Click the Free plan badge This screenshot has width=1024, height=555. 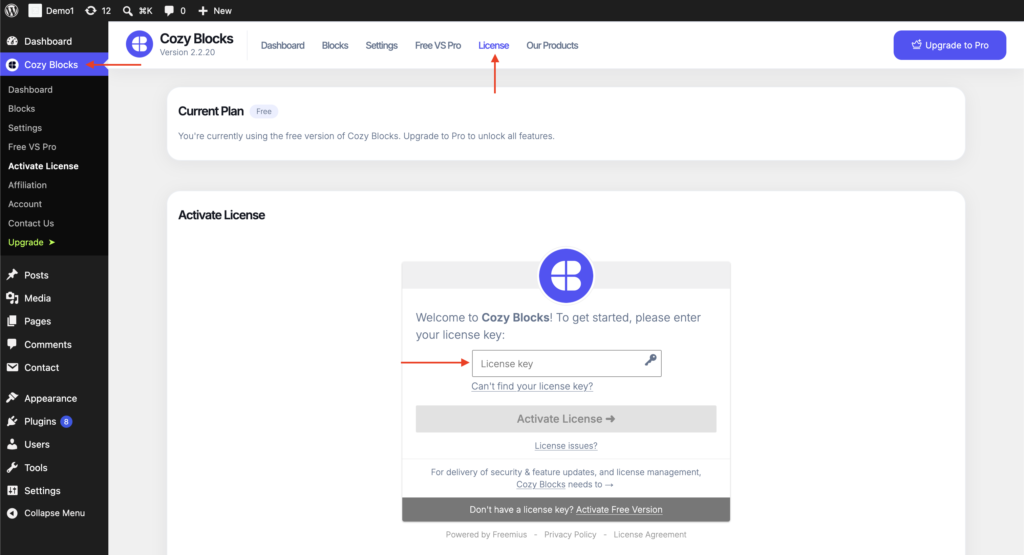point(264,112)
